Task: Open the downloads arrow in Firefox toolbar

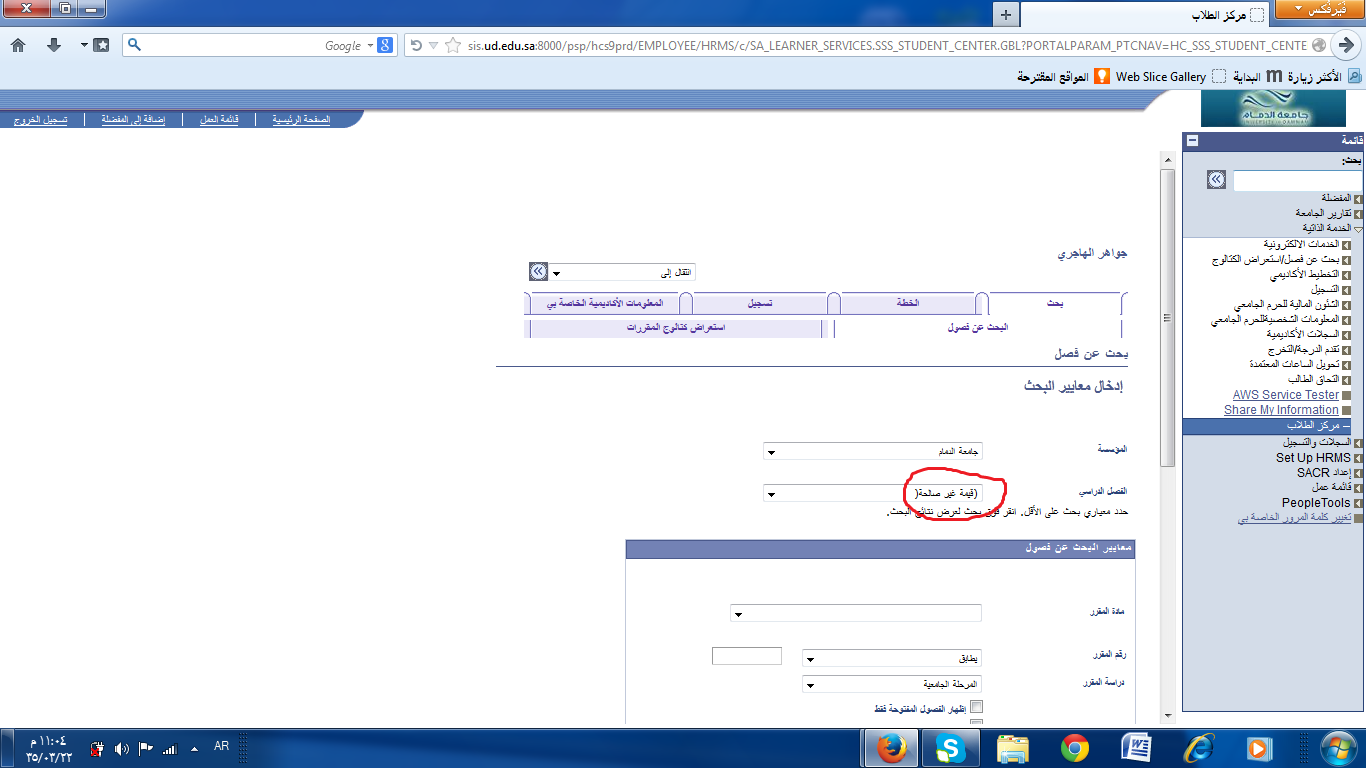Action: pyautogui.click(x=54, y=45)
